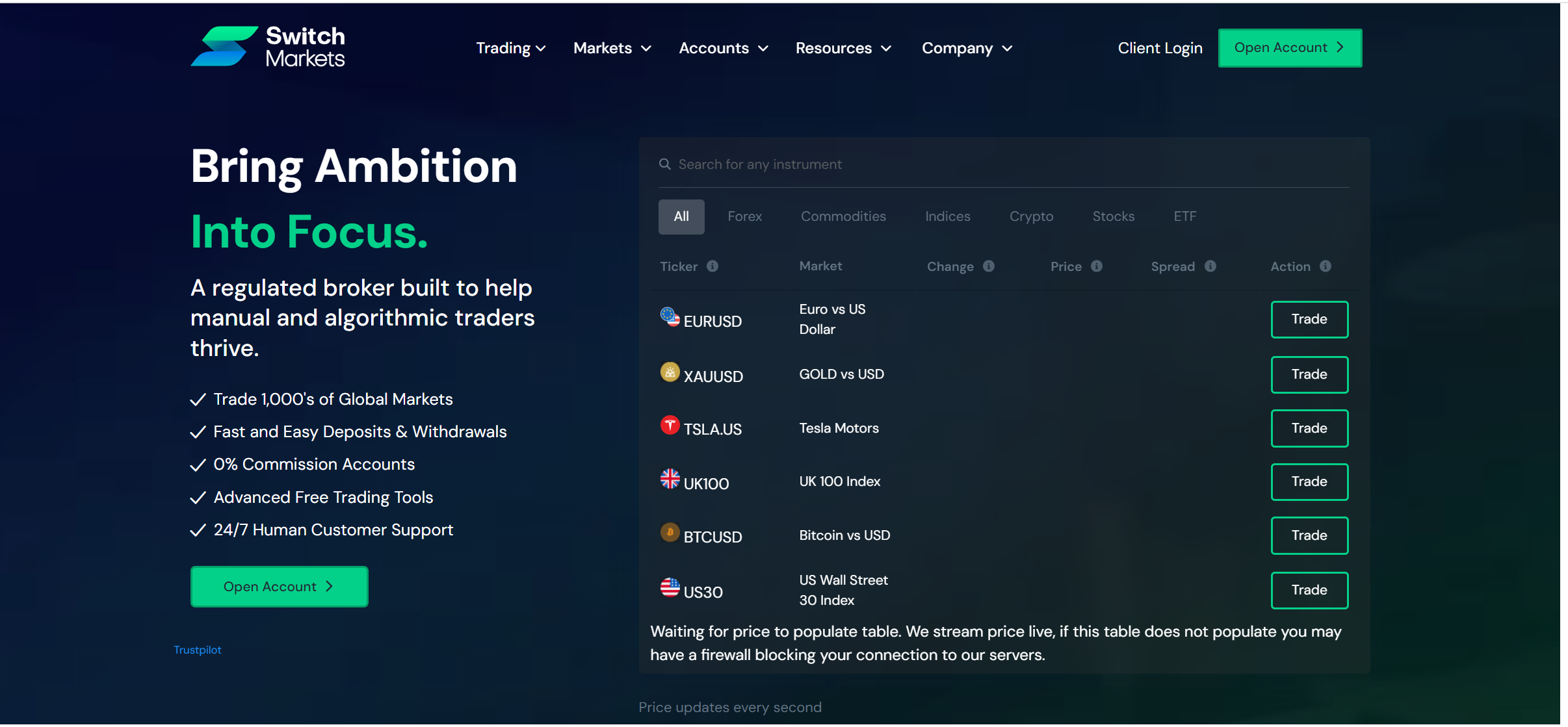
Task: Open the Trustpilot link
Action: click(x=198, y=650)
